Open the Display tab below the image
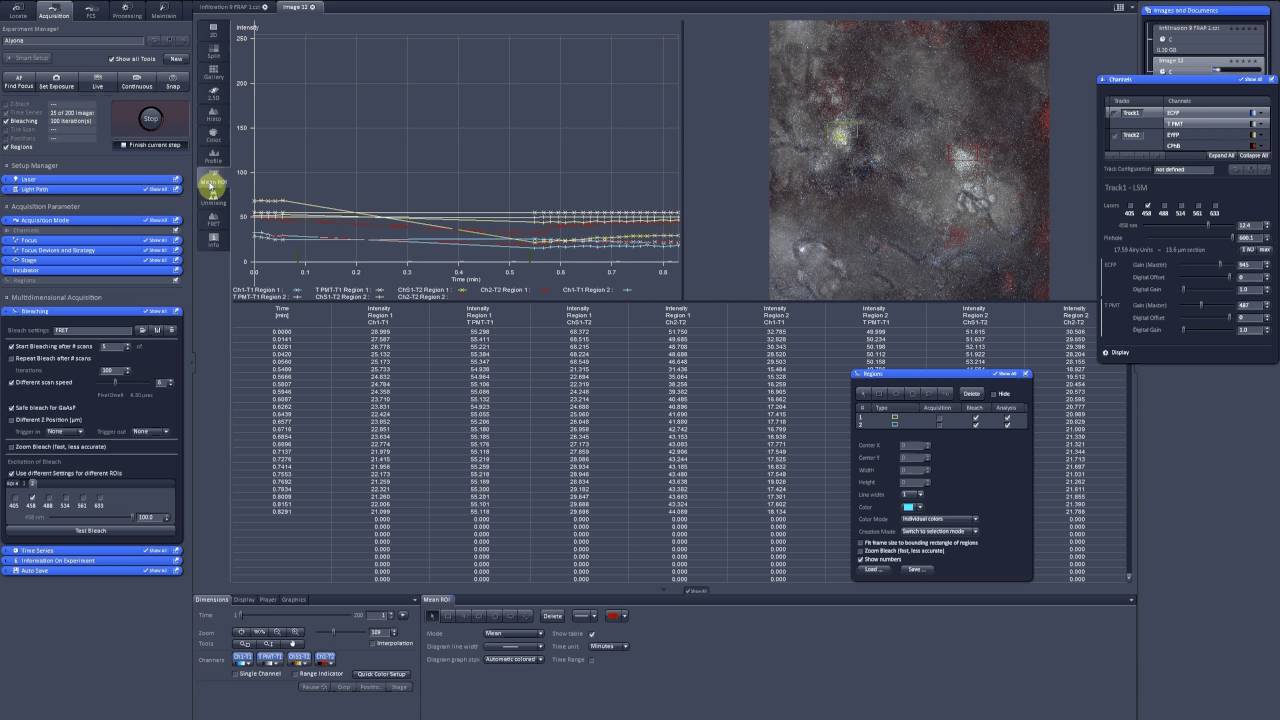Viewport: 1280px width, 720px height. tap(244, 600)
